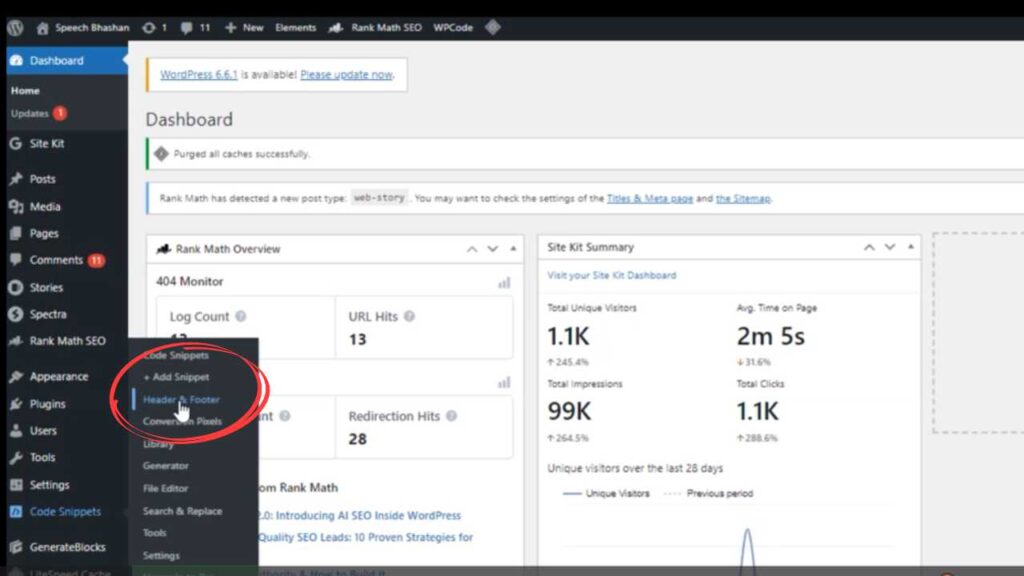Choose Add Snippet in Code Snippets submenu
This screenshot has width=1024, height=576.
(176, 377)
